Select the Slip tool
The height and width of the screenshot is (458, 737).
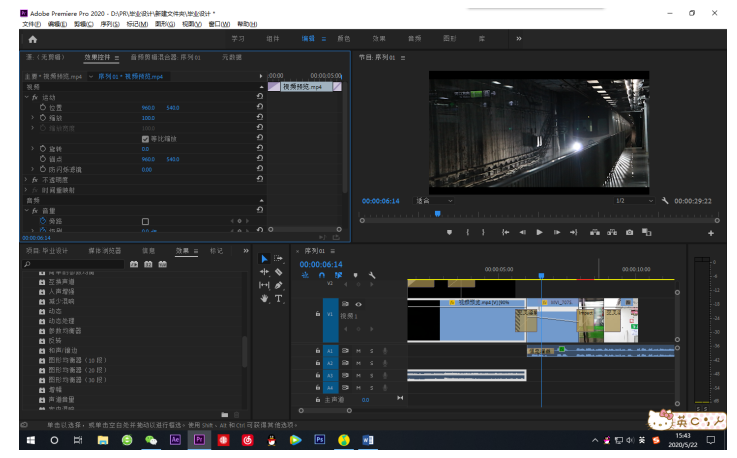coord(264,285)
